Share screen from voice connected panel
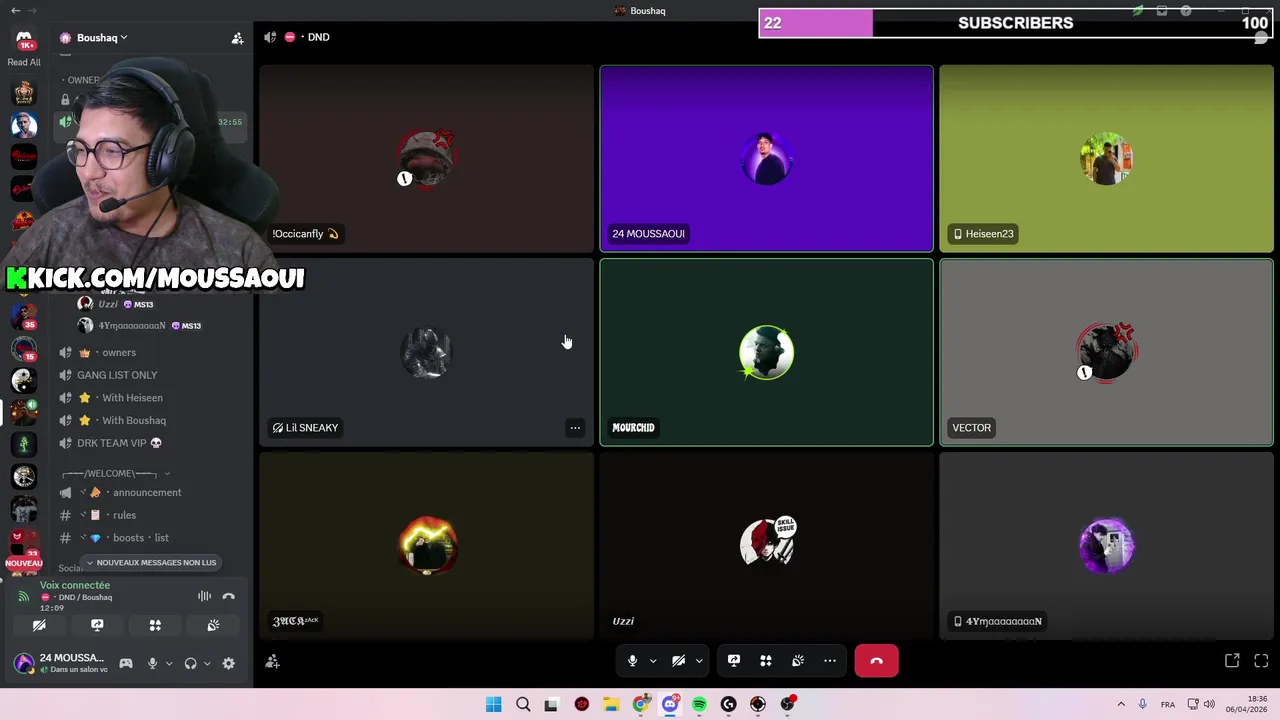 pyautogui.click(x=97, y=625)
